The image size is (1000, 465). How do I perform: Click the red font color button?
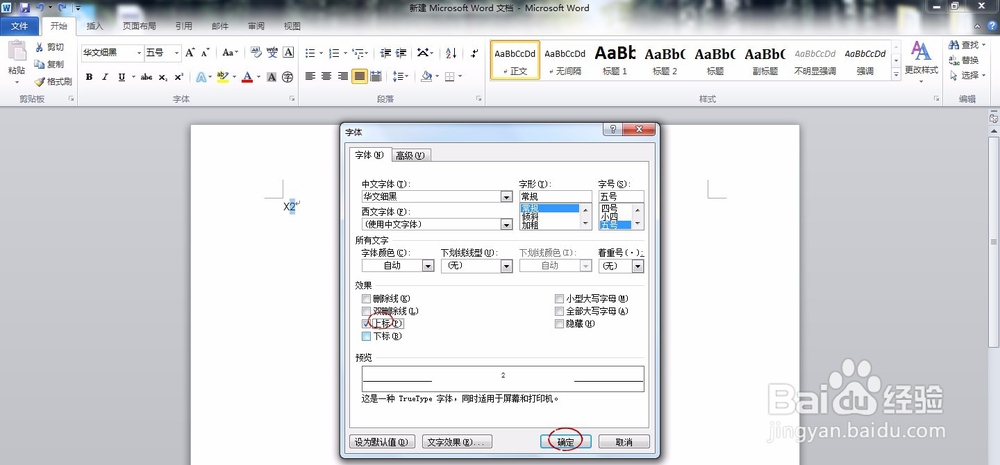click(247, 77)
